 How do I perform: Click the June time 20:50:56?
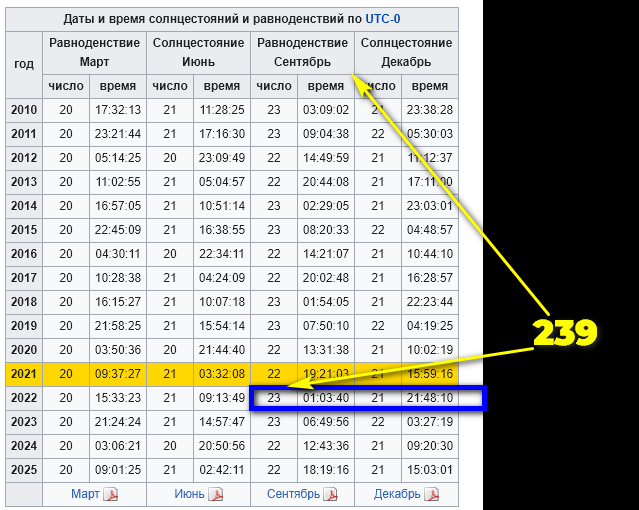pos(222,446)
